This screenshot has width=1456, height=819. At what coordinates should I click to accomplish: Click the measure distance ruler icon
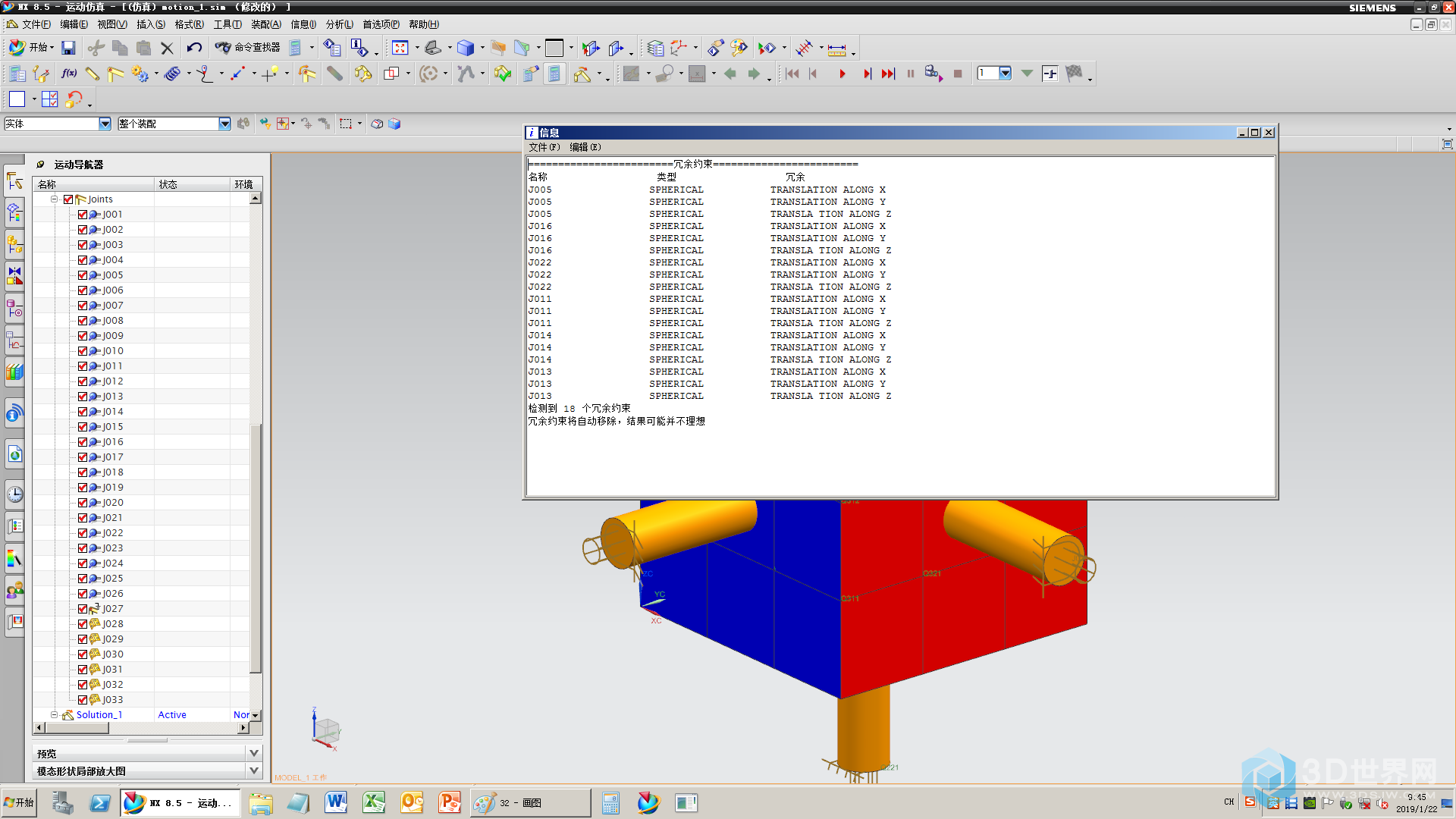pyautogui.click(x=836, y=49)
